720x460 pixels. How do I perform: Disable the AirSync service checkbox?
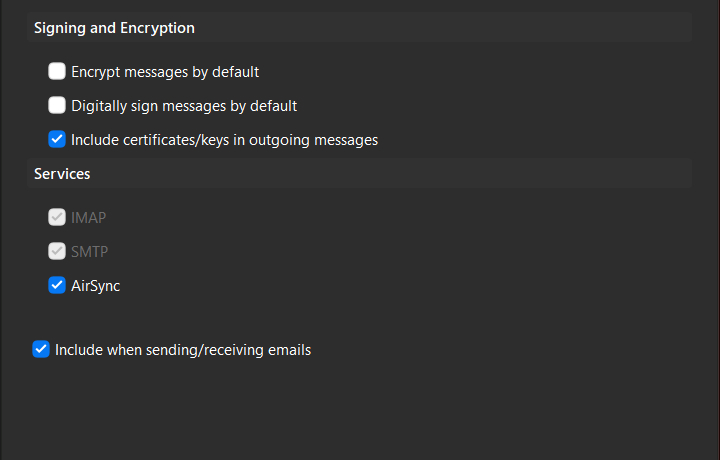(x=57, y=286)
